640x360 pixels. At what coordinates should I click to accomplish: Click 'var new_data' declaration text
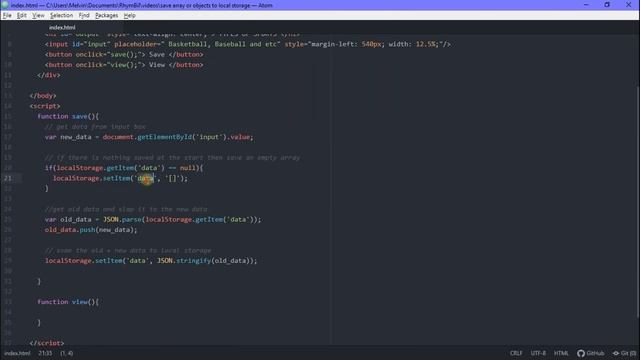pyautogui.click(x=68, y=137)
